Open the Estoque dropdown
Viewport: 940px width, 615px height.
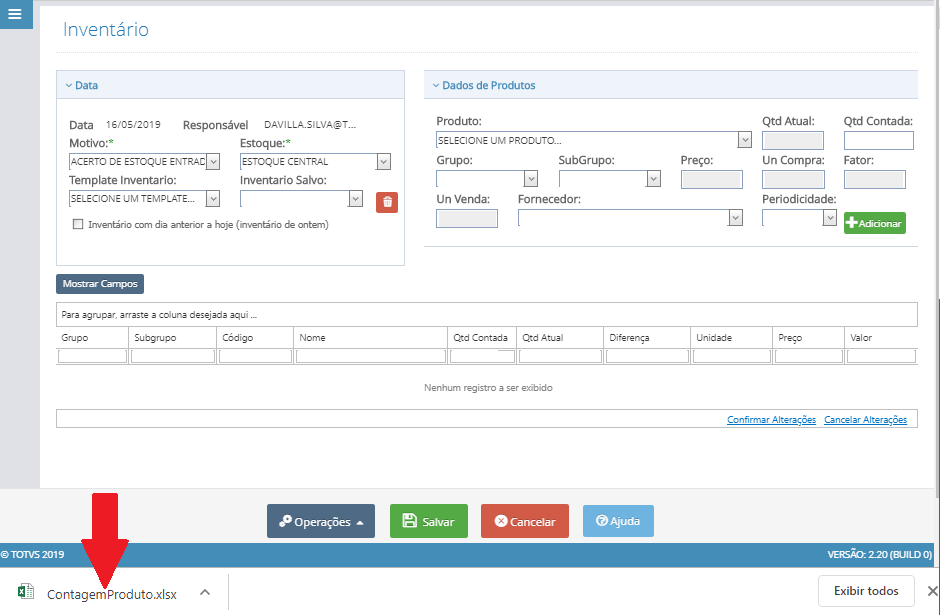pyautogui.click(x=384, y=161)
